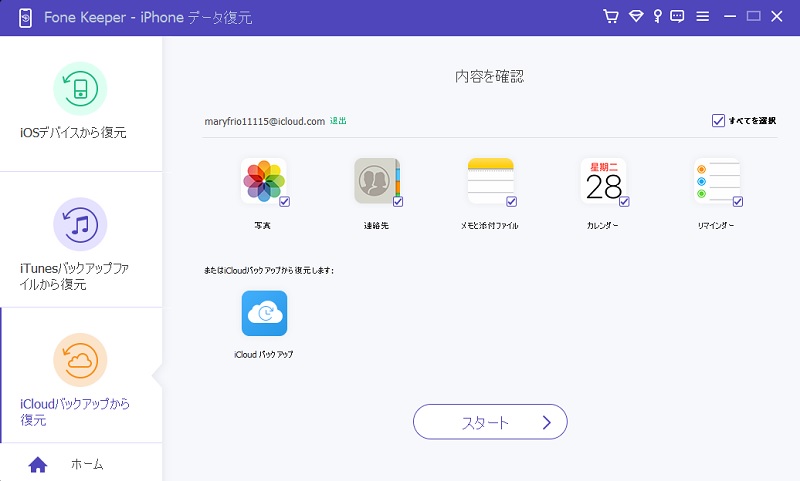Click the カレンダー label

pyautogui.click(x=603, y=225)
